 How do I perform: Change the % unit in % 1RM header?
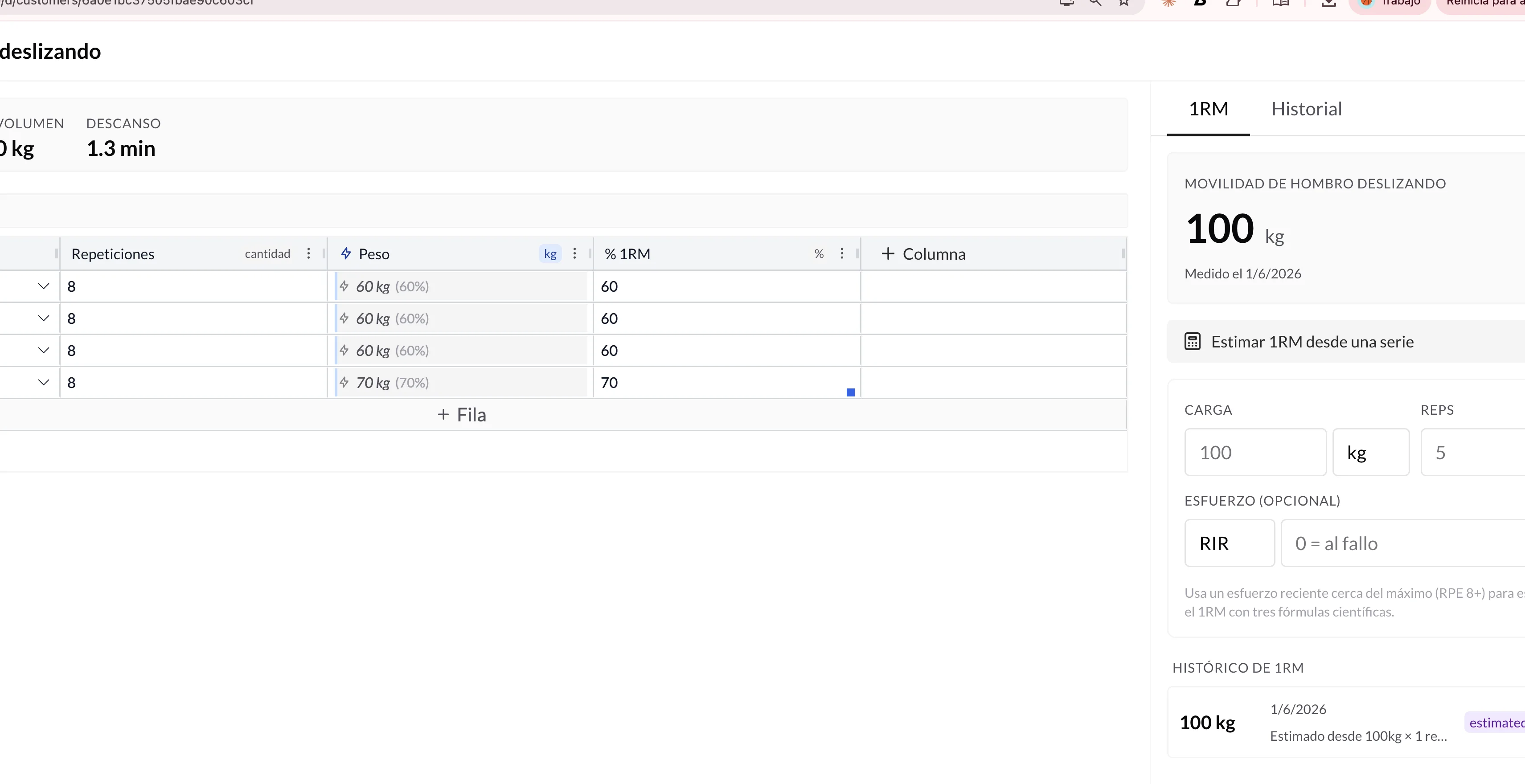[x=819, y=254]
